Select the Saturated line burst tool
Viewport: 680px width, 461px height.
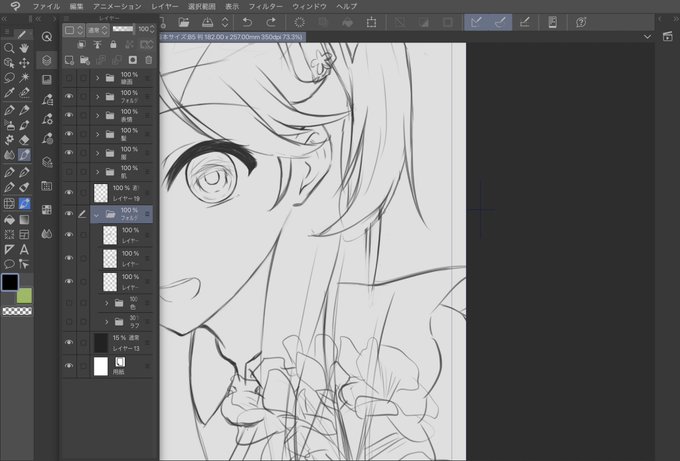pyautogui.click(x=9, y=235)
